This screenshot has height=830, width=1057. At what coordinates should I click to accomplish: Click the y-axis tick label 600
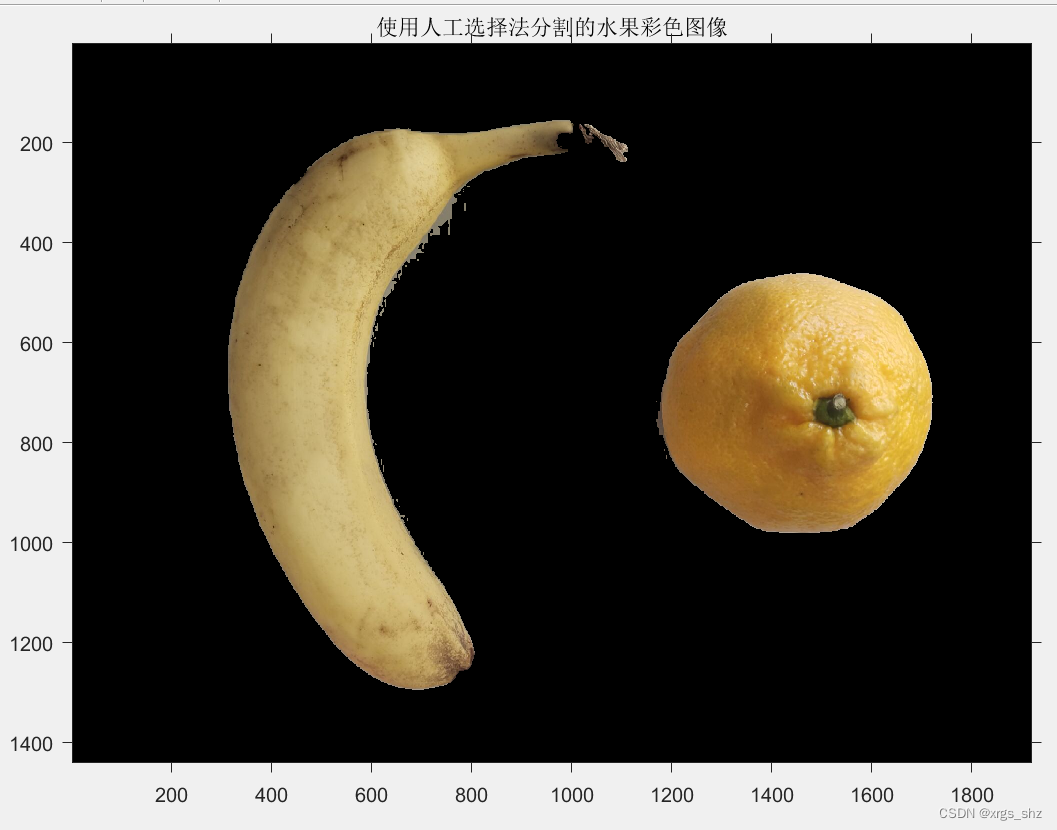tap(36, 344)
